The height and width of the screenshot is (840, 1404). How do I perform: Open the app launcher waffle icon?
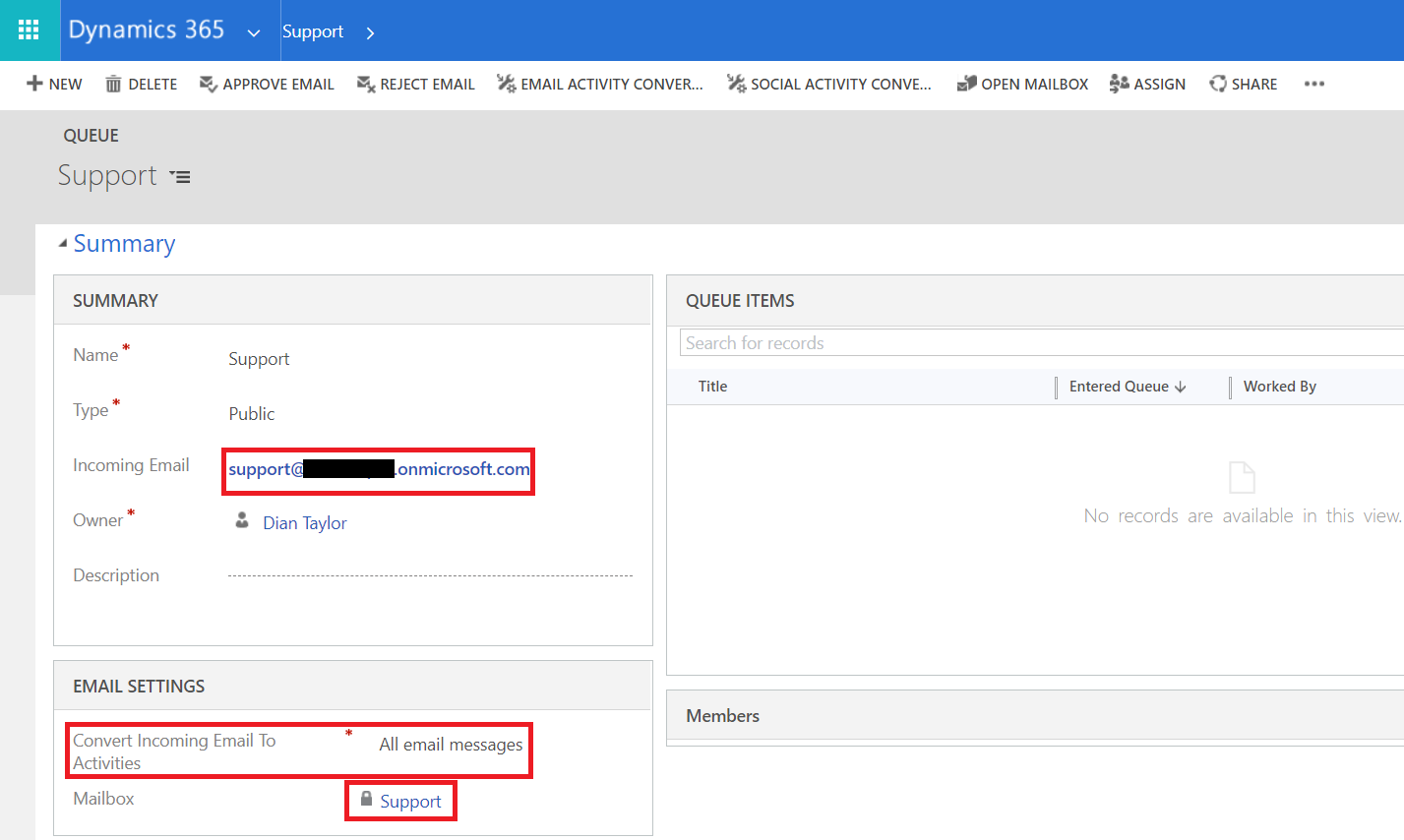(29, 30)
